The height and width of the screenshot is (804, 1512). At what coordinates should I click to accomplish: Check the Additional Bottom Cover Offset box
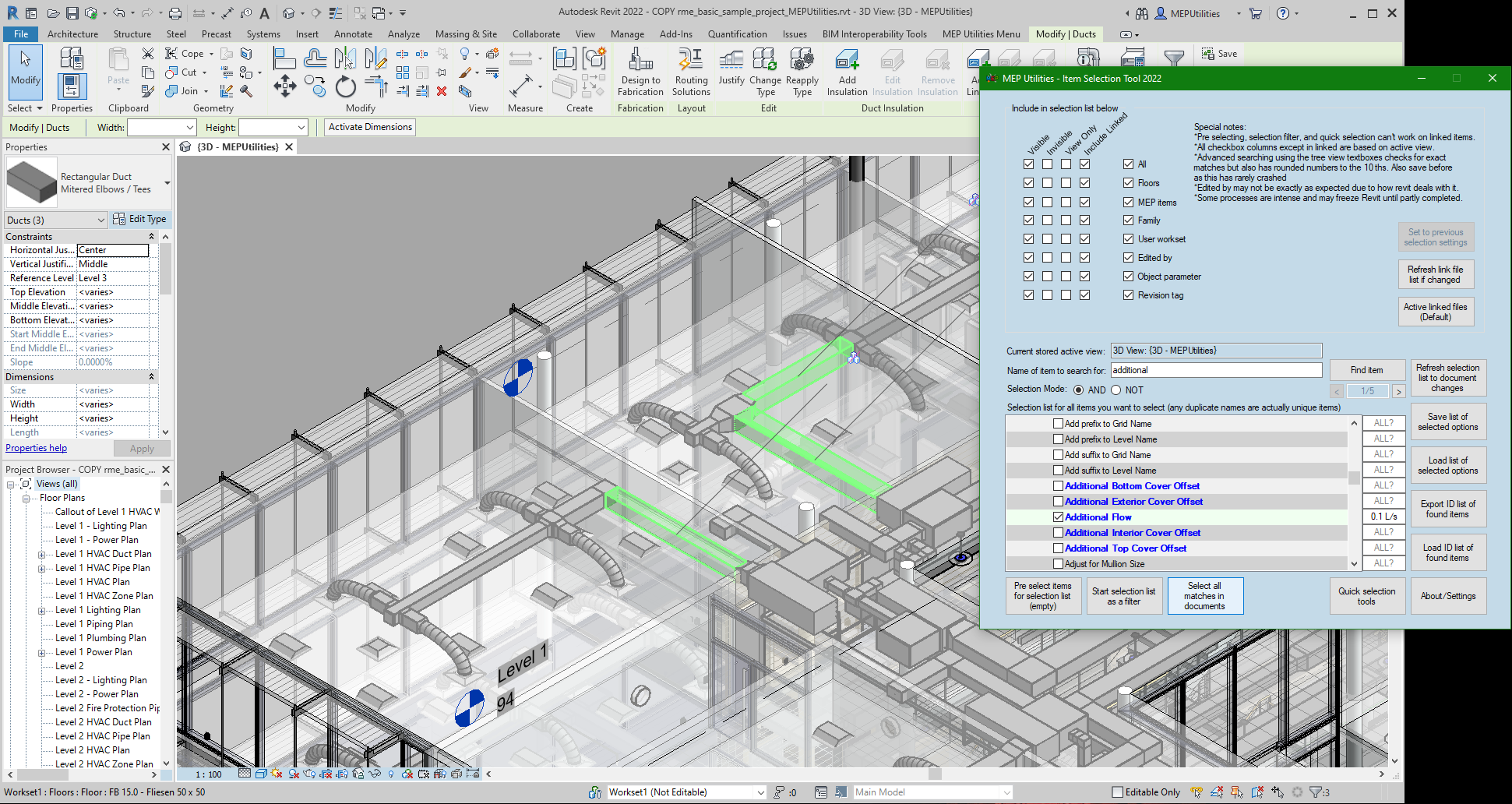[1058, 486]
